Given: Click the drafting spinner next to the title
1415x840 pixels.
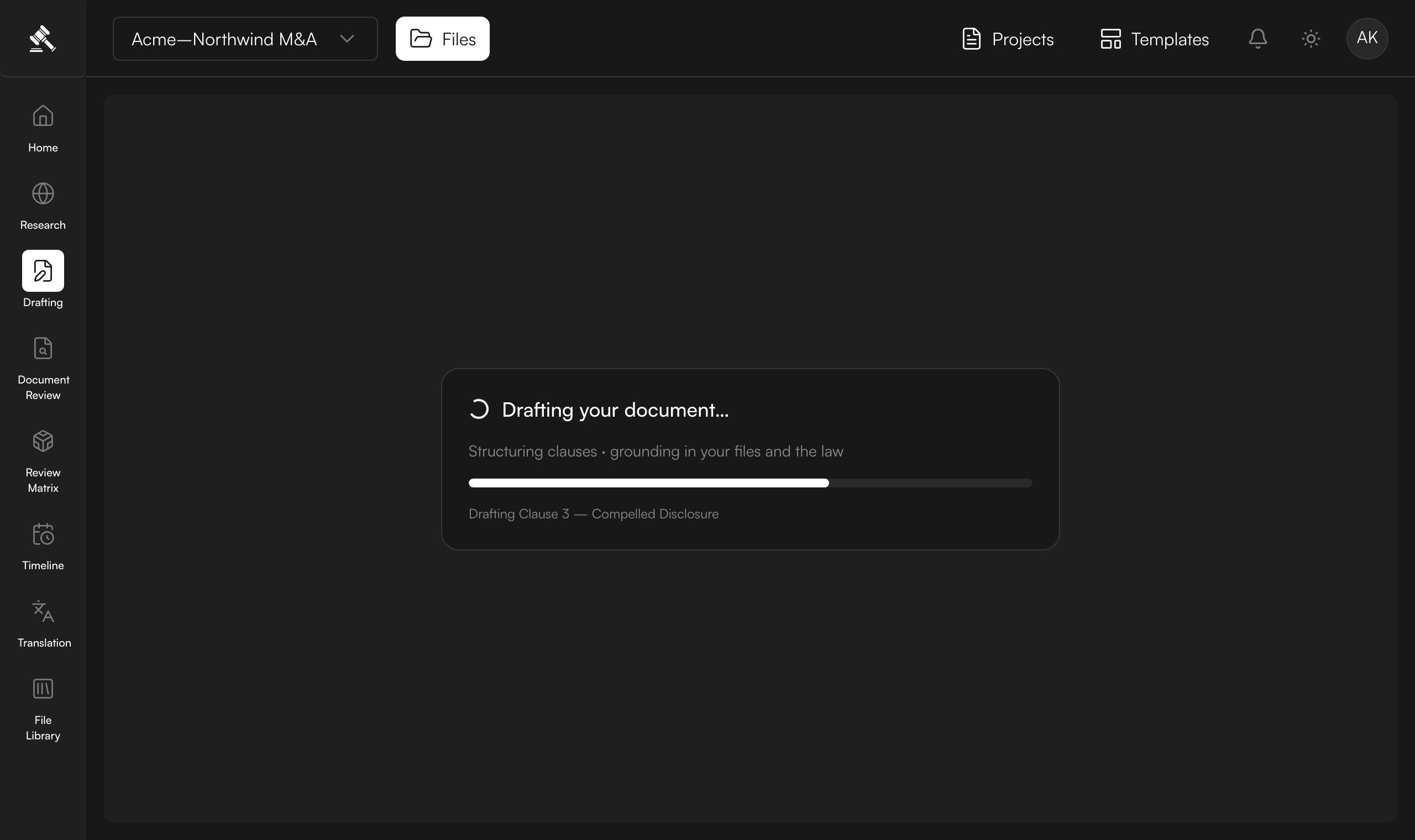Looking at the screenshot, I should point(479,410).
